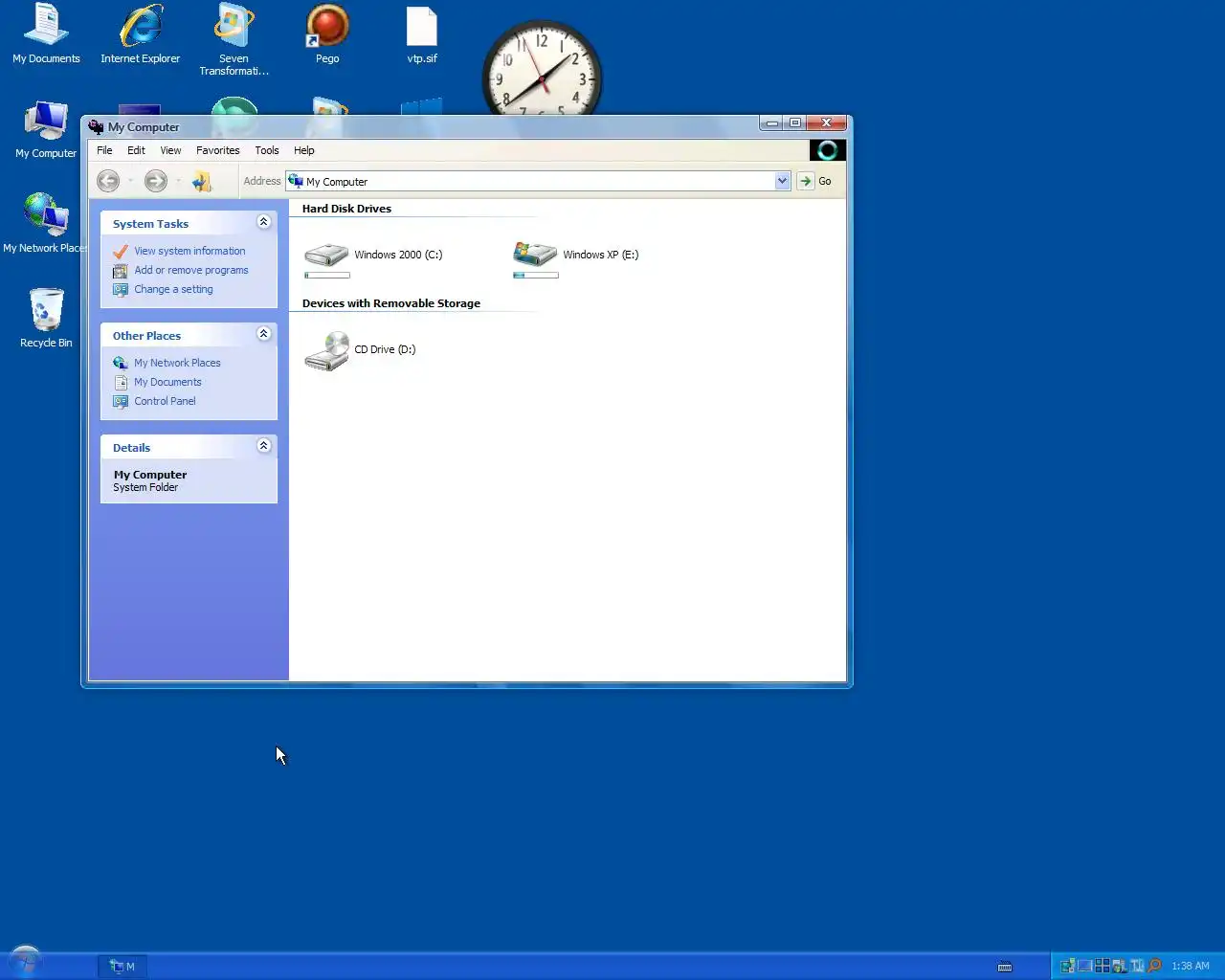This screenshot has height=980, width=1225.
Task: Select the My Documents desktop icon
Action: point(46,34)
